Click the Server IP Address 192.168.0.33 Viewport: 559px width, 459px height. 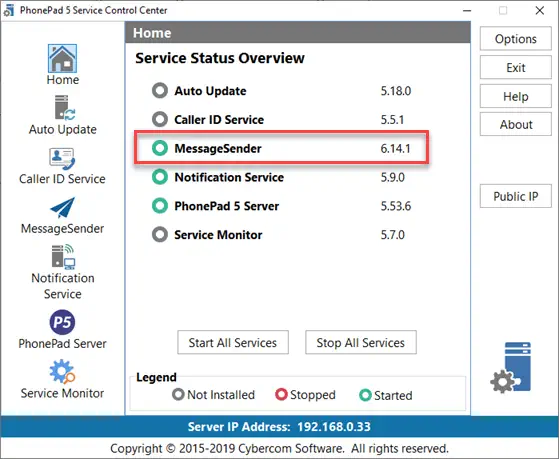click(x=279, y=427)
